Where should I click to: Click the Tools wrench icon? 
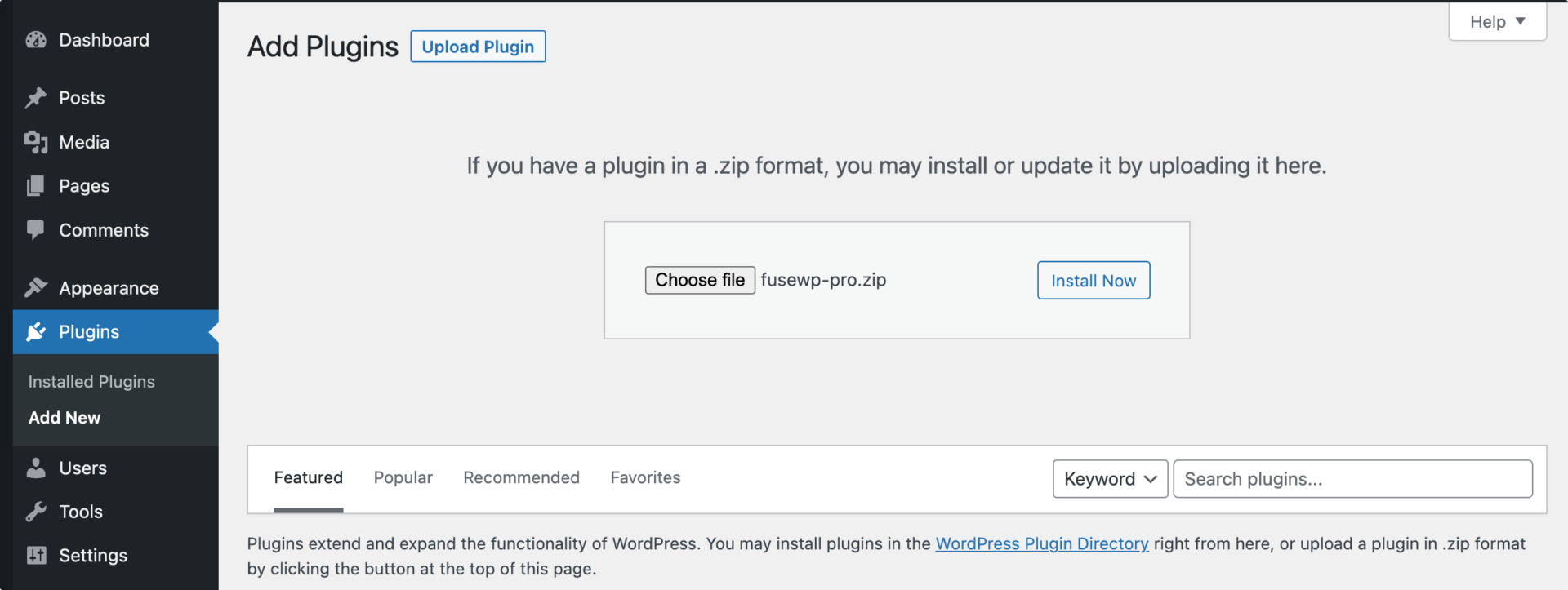pos(36,512)
